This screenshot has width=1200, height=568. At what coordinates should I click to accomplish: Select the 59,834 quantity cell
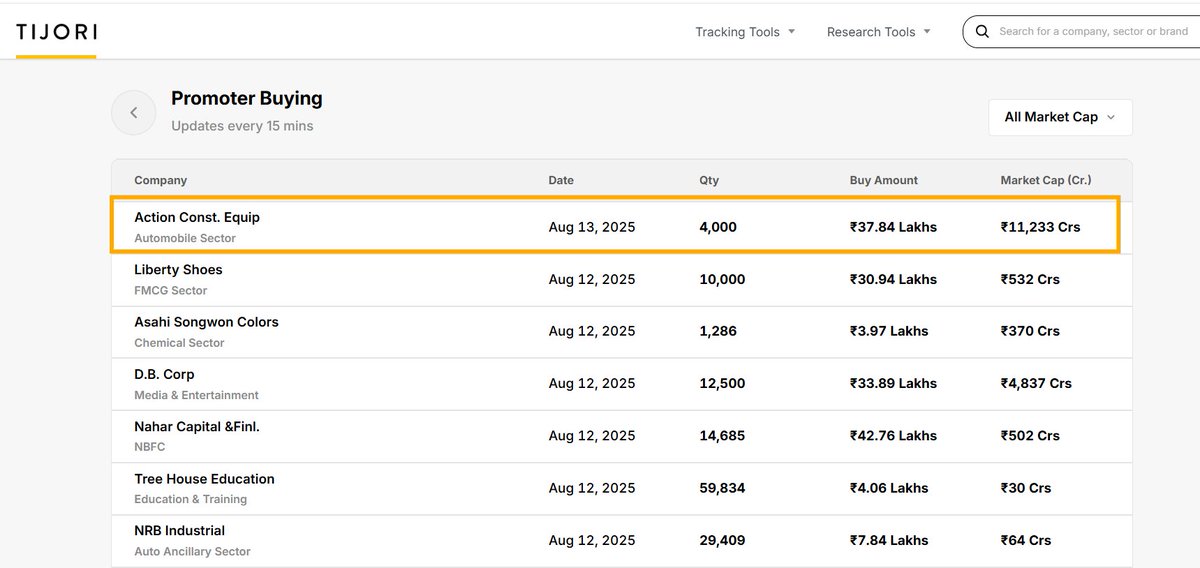722,488
